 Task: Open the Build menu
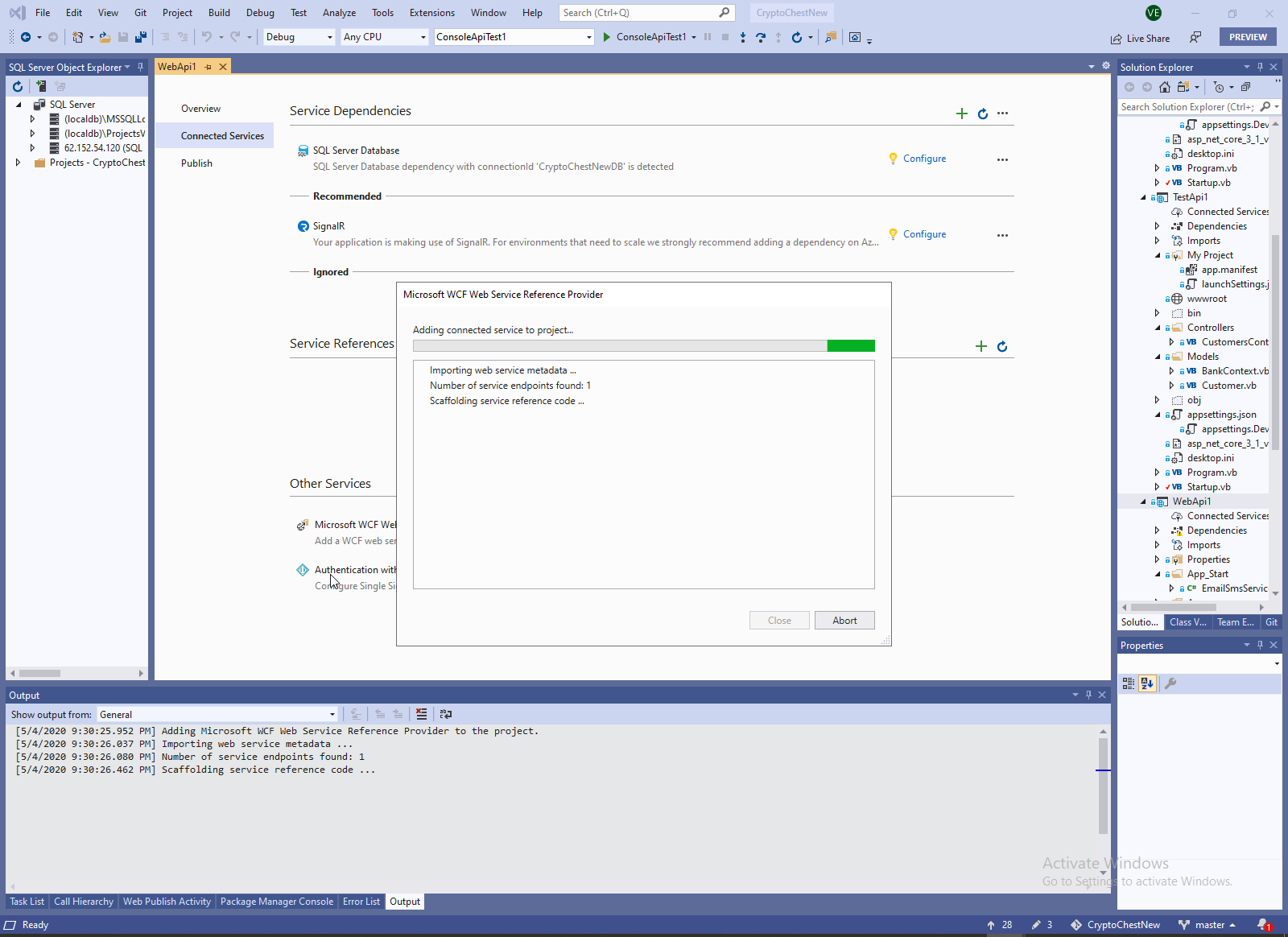[x=219, y=13]
